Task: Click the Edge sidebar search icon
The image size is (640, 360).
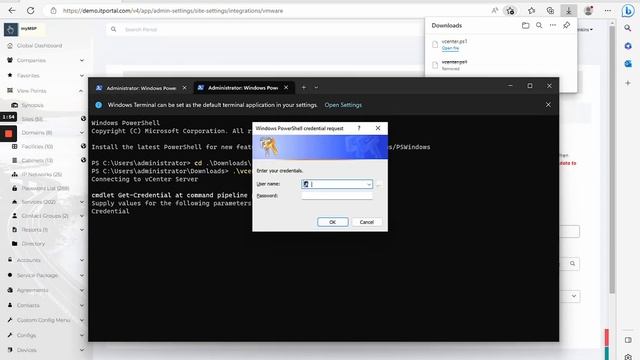Action: [628, 28]
